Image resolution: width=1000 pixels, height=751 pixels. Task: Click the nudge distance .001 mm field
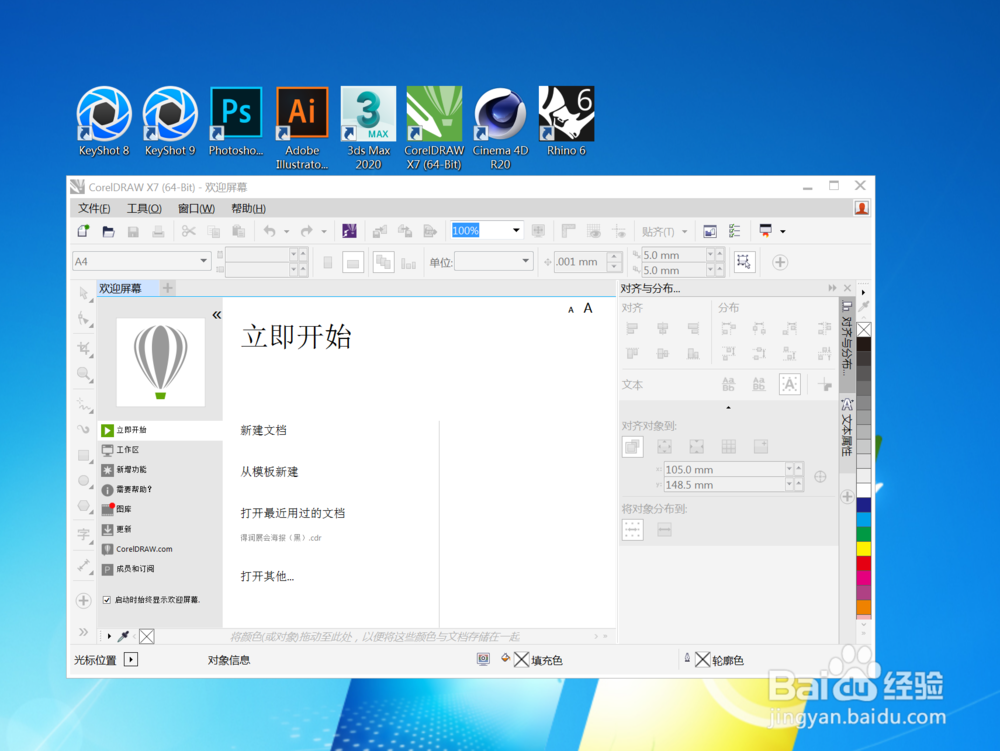pos(580,261)
